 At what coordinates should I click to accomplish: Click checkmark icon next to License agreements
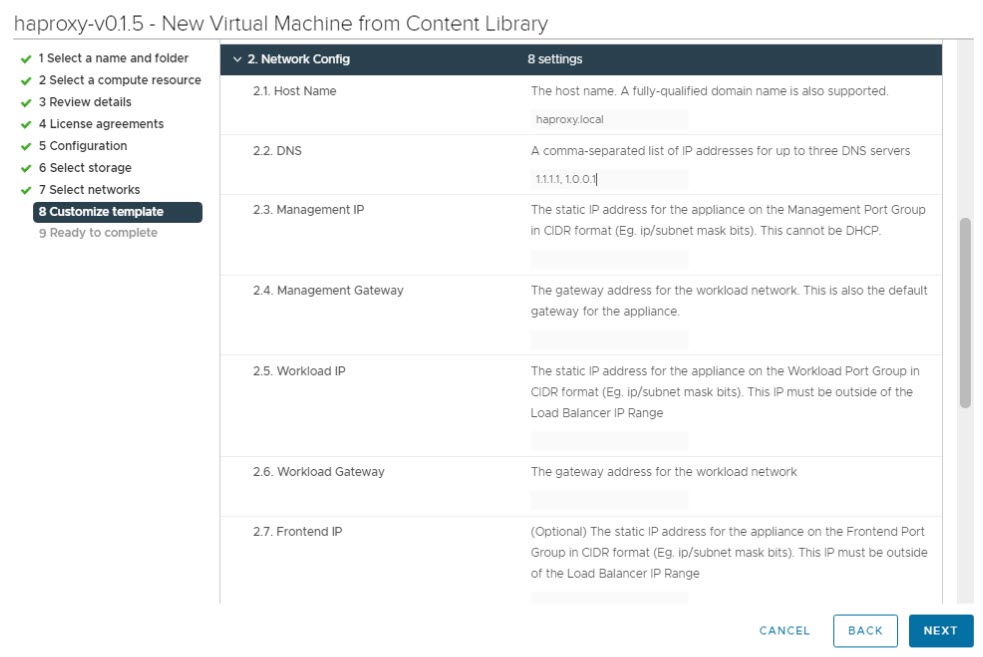pyautogui.click(x=26, y=125)
